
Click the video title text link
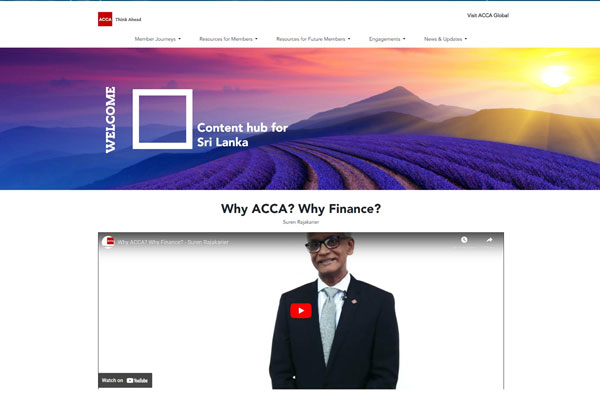pyautogui.click(x=173, y=242)
